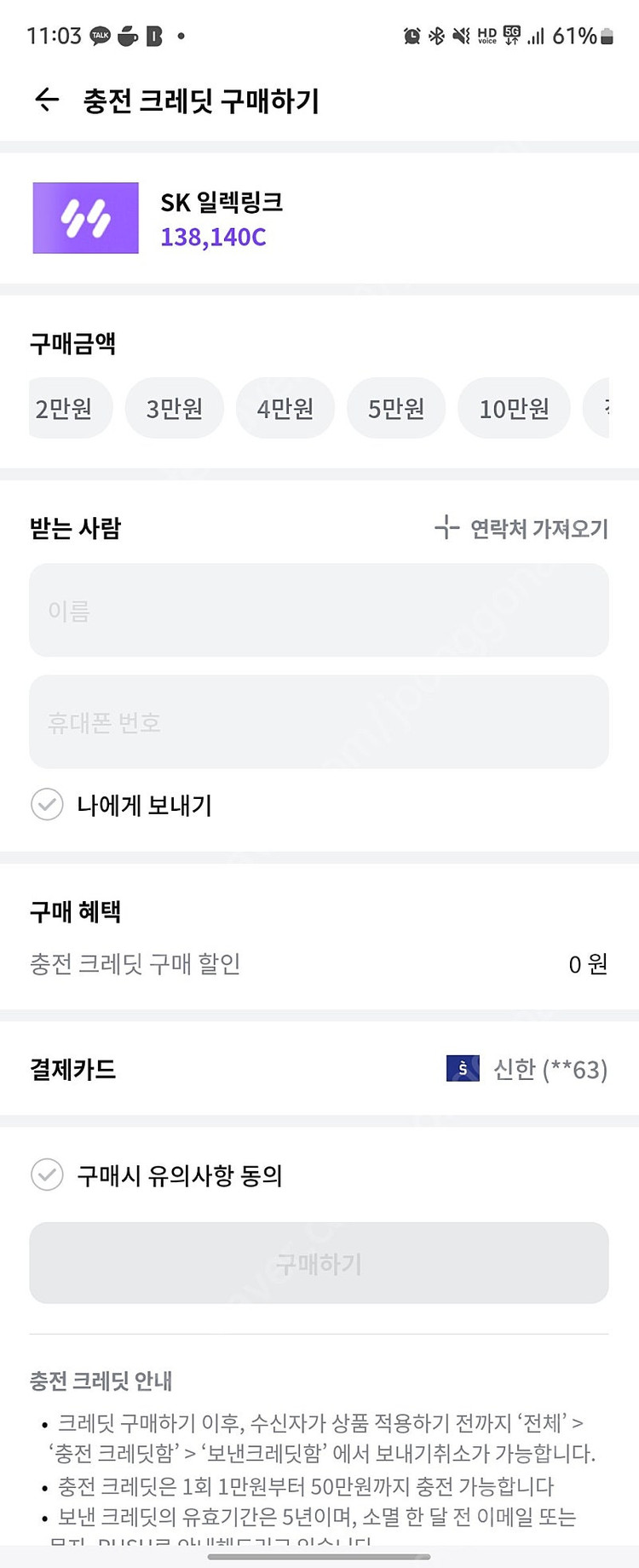639x1568 pixels.
Task: Select the 2만원 amount chip
Action: (x=65, y=409)
